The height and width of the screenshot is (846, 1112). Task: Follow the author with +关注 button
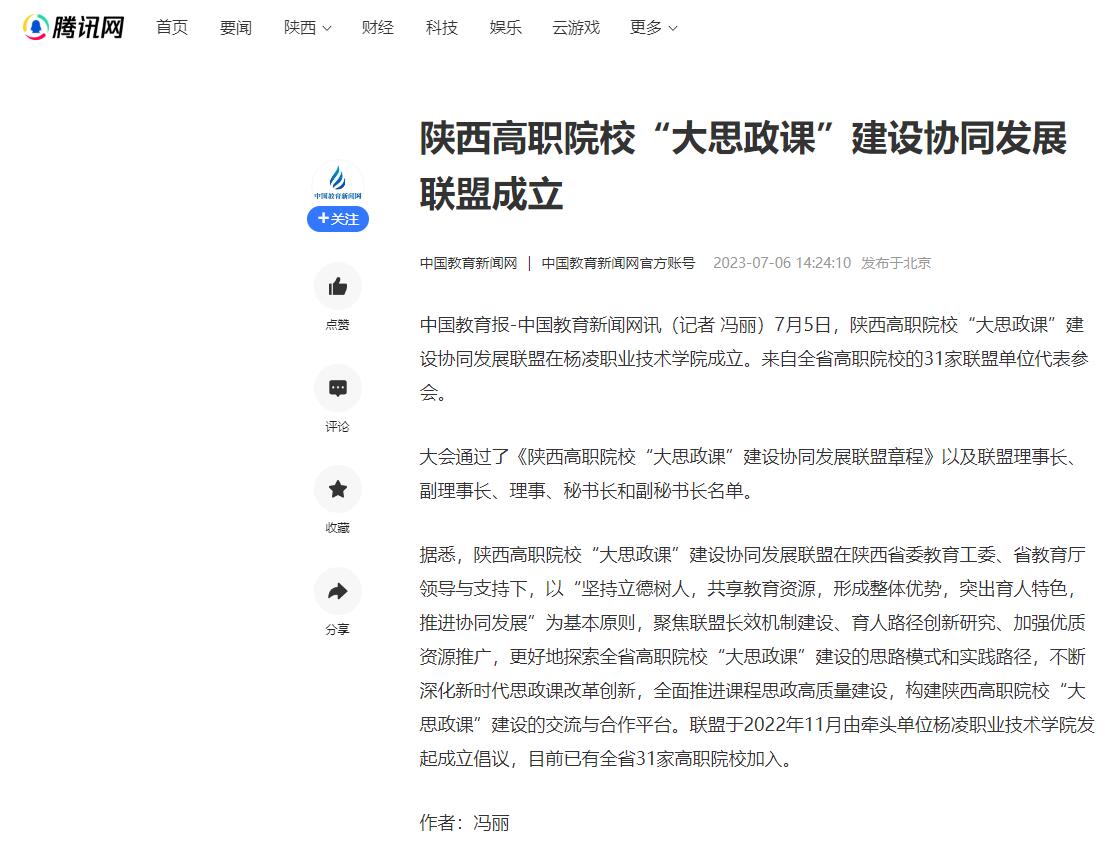click(338, 219)
